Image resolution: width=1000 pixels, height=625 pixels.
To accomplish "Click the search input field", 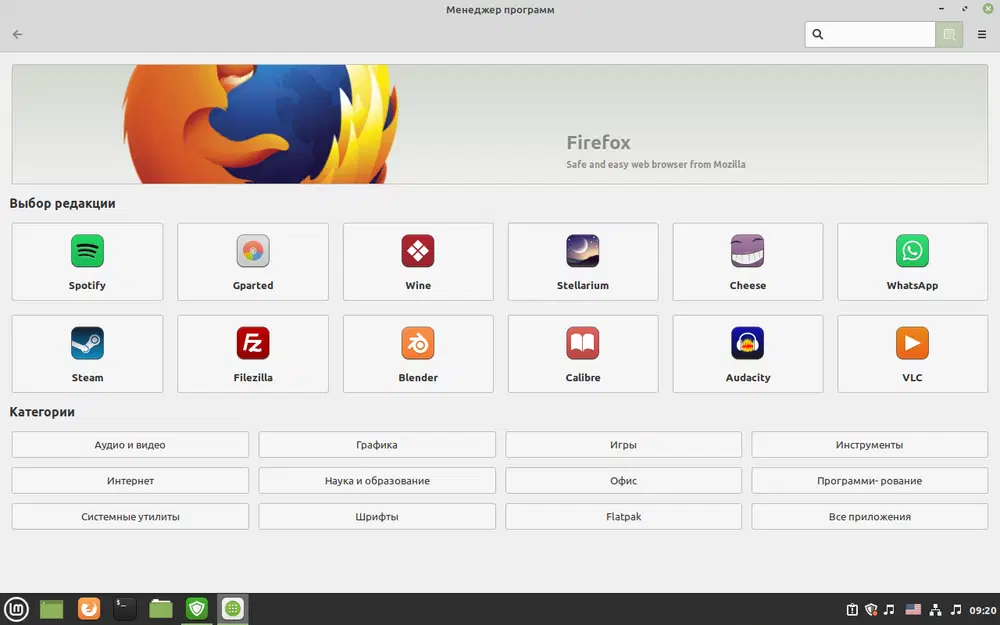I will tap(870, 34).
